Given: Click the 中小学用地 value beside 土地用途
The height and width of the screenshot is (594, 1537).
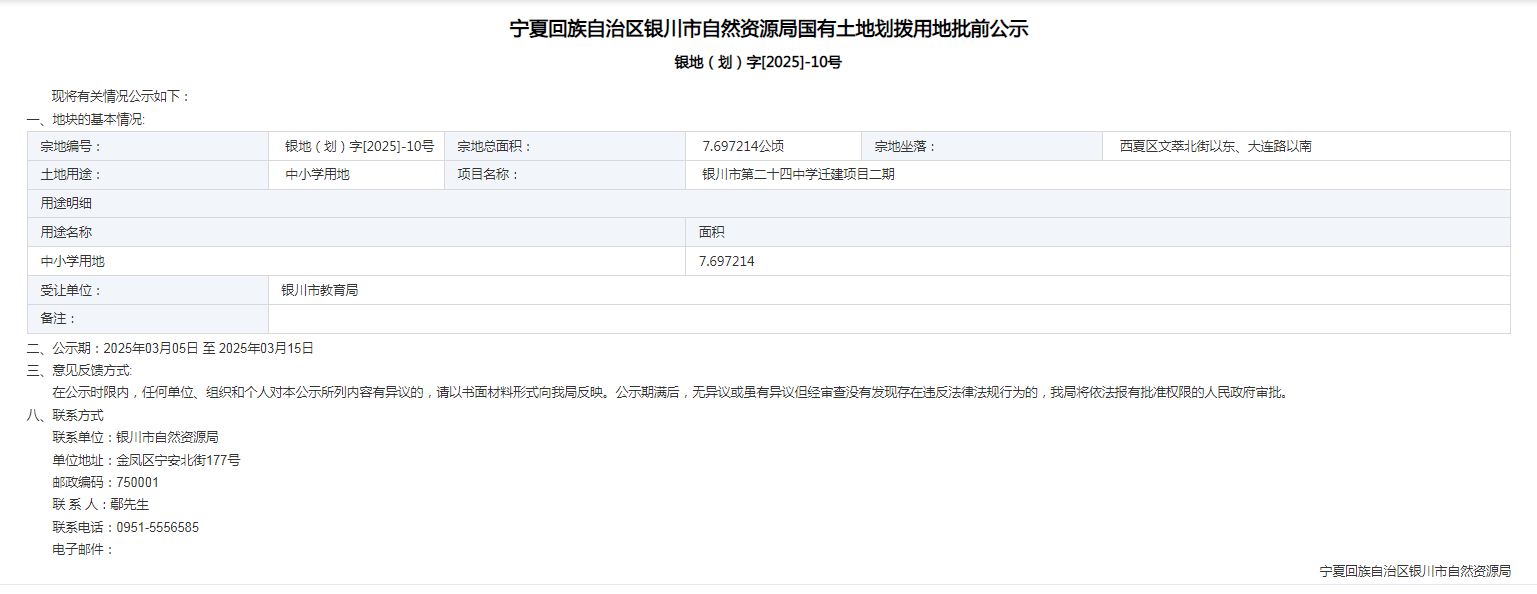Looking at the screenshot, I should pyautogui.click(x=317, y=174).
